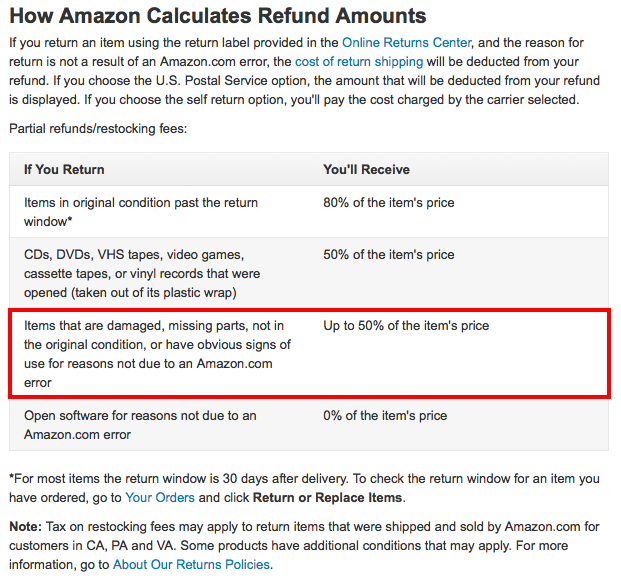Select the You'll Receive column header

[366, 170]
